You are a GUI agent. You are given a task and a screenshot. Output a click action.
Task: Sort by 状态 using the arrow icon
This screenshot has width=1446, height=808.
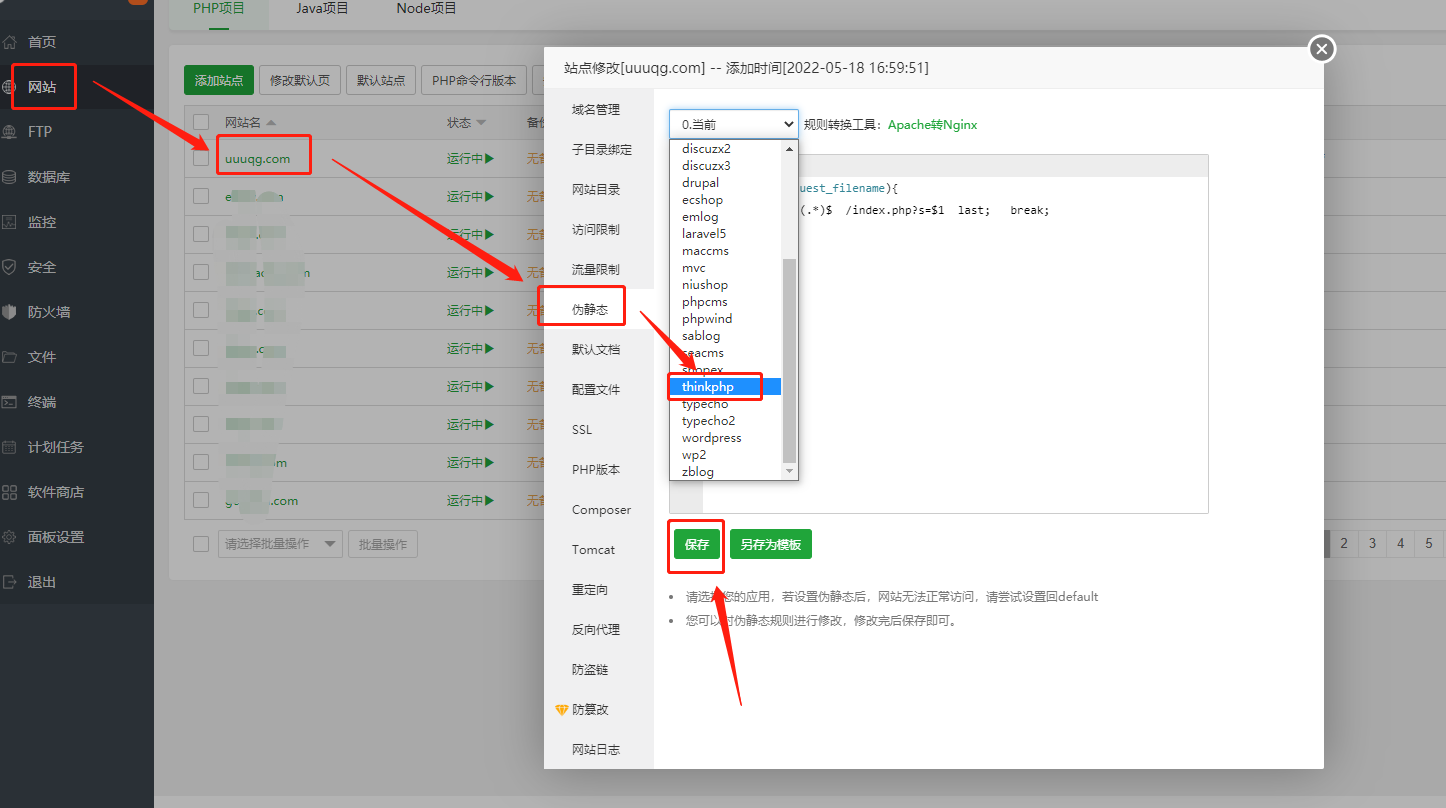pos(481,123)
